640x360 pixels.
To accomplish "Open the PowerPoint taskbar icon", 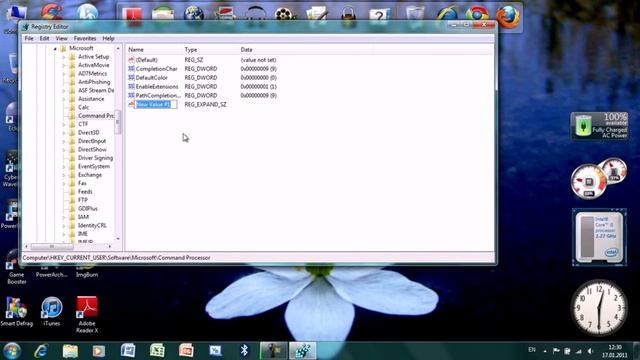I will pyautogui.click(x=186, y=351).
